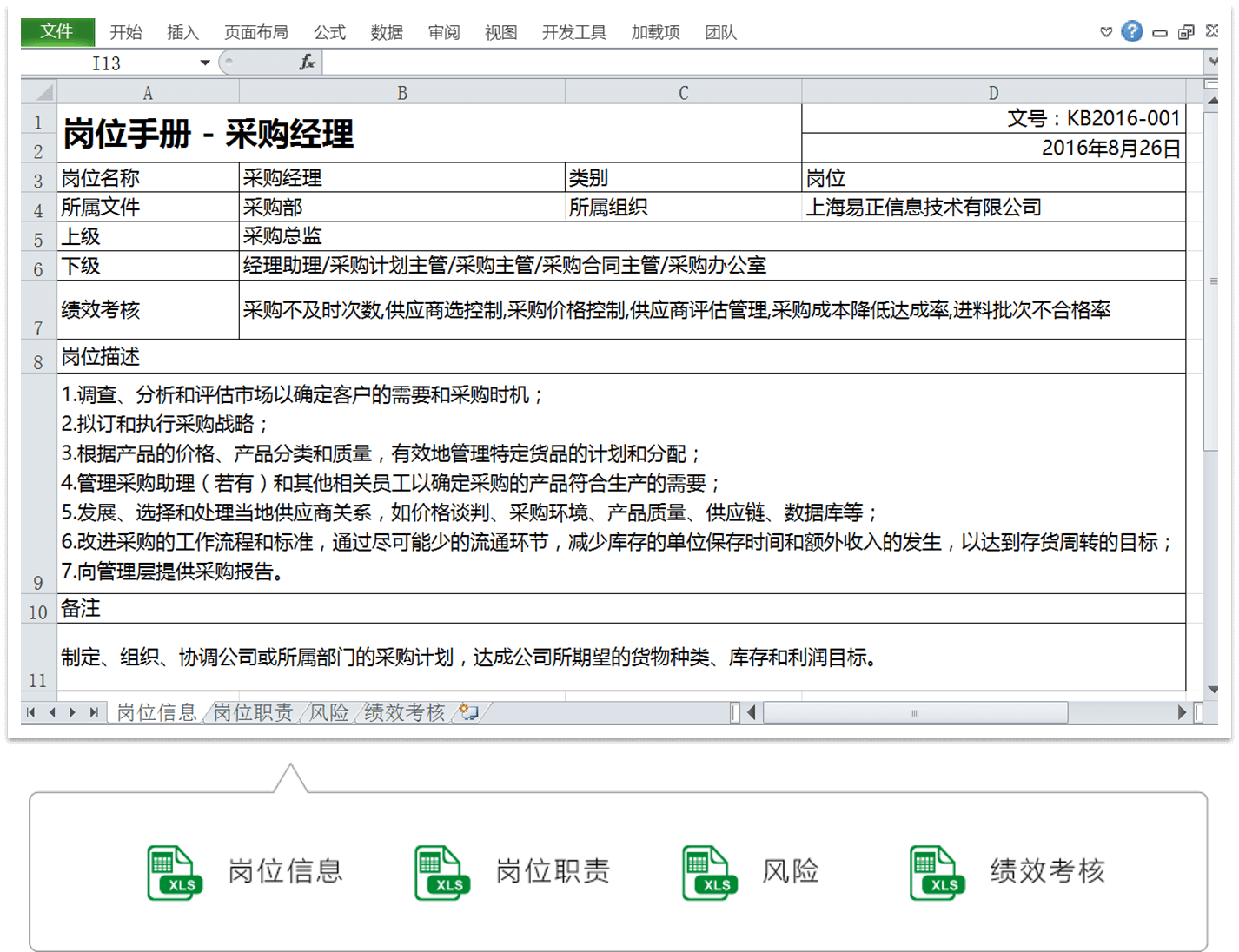This screenshot has height=952, width=1239.
Task: Click the XLS icon beside 岗位职责
Action: tap(441, 872)
